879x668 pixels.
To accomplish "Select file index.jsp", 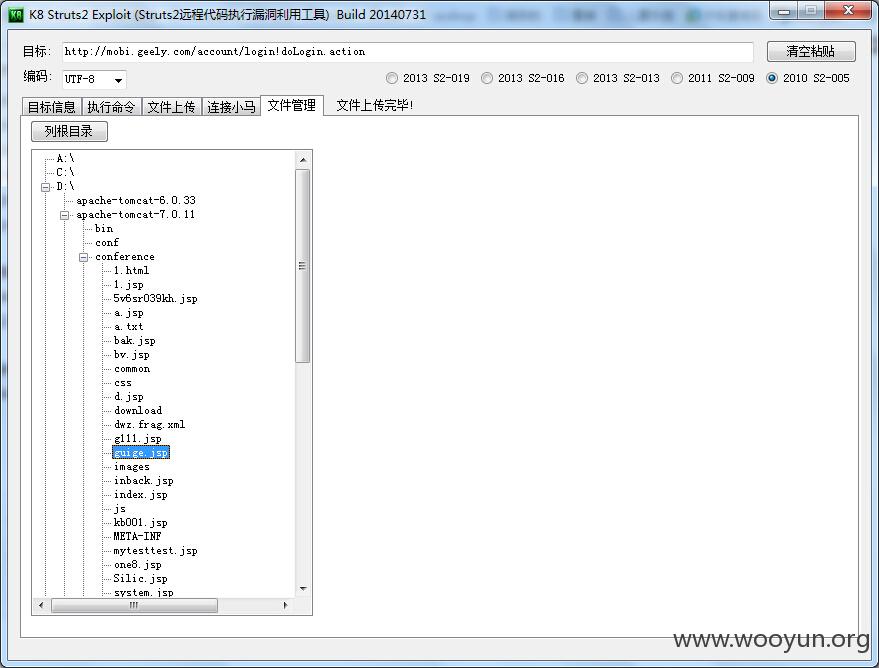I will (x=141, y=495).
